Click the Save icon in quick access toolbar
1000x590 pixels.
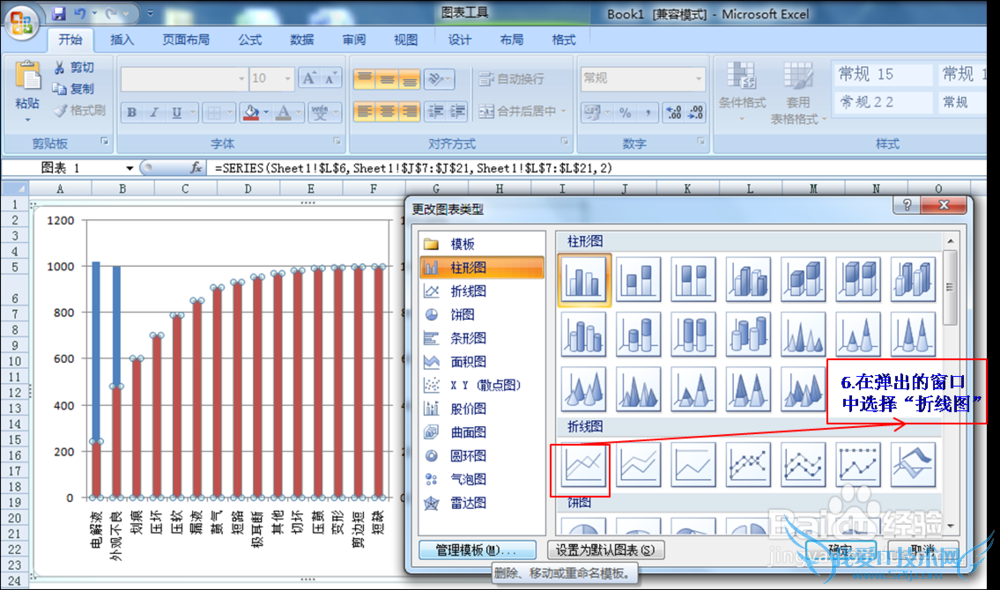[58, 14]
